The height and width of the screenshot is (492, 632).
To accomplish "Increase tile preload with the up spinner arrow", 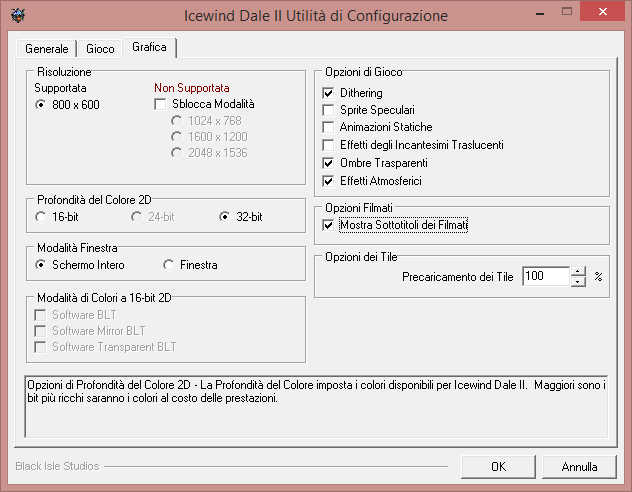I will coord(578,272).
